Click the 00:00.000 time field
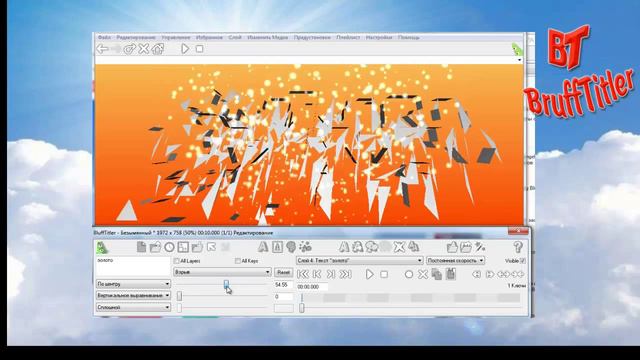The height and width of the screenshot is (360, 640). tap(312, 287)
